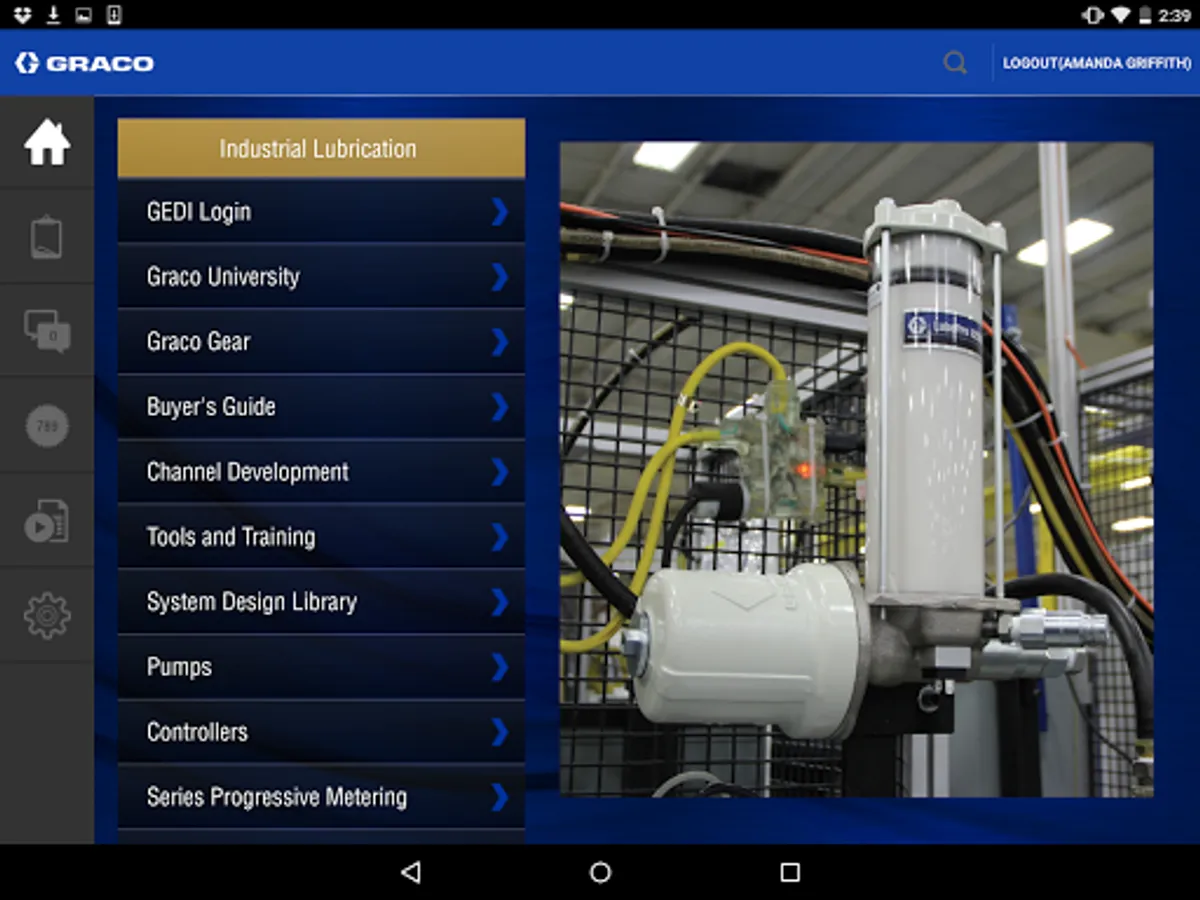The width and height of the screenshot is (1200, 900).
Task: Tap the Pumps label
Action: 179,667
